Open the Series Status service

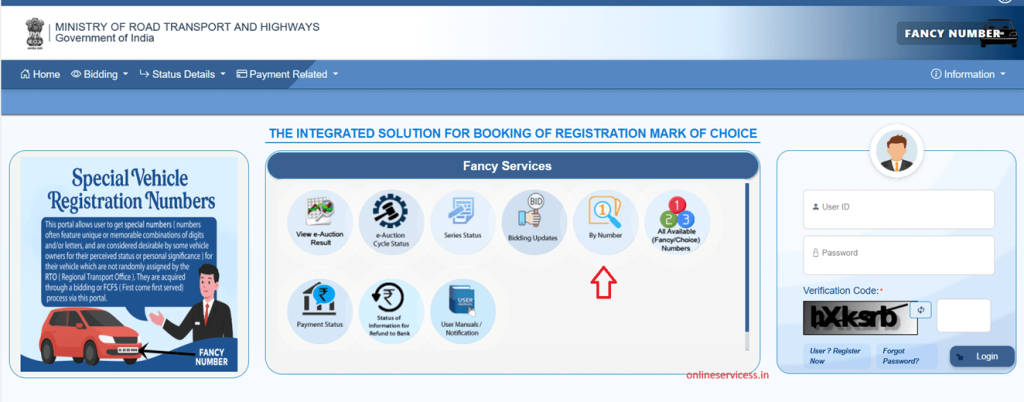click(x=462, y=222)
